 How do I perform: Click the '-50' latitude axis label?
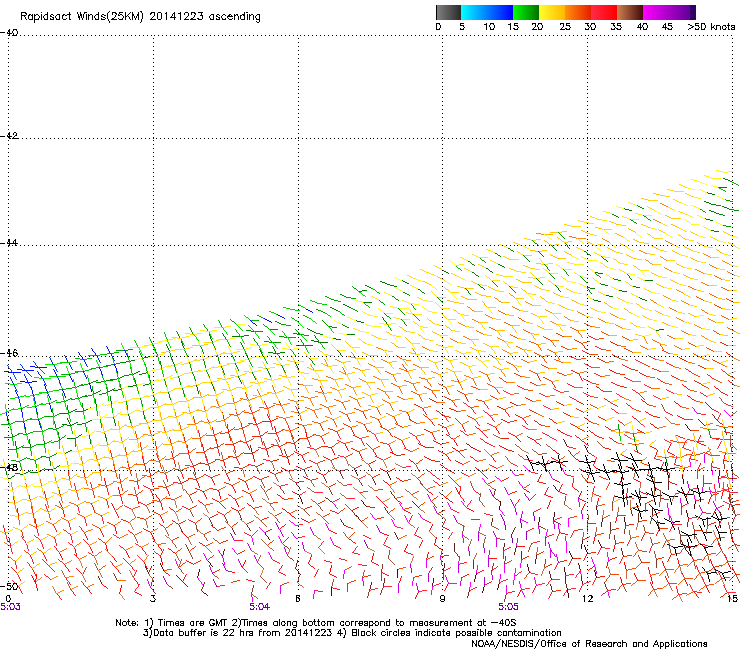[9, 586]
